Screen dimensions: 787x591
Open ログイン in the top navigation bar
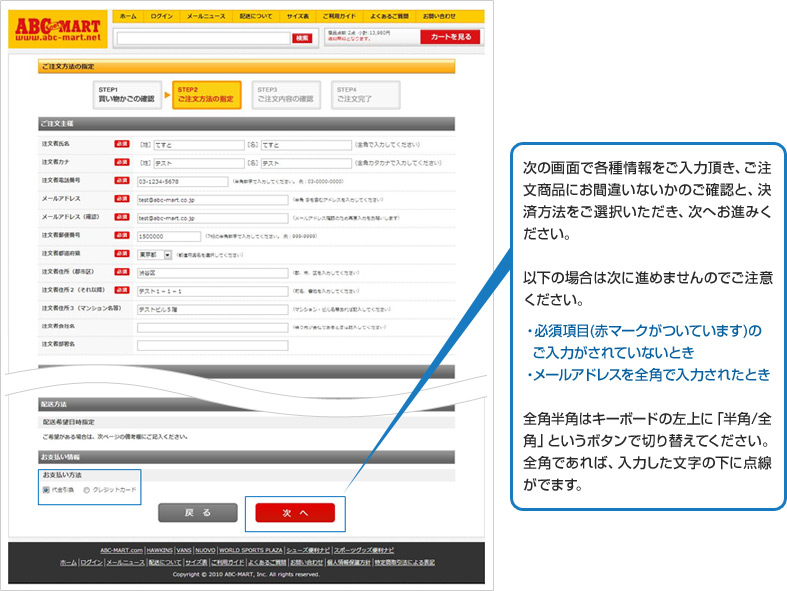pyautogui.click(x=162, y=17)
